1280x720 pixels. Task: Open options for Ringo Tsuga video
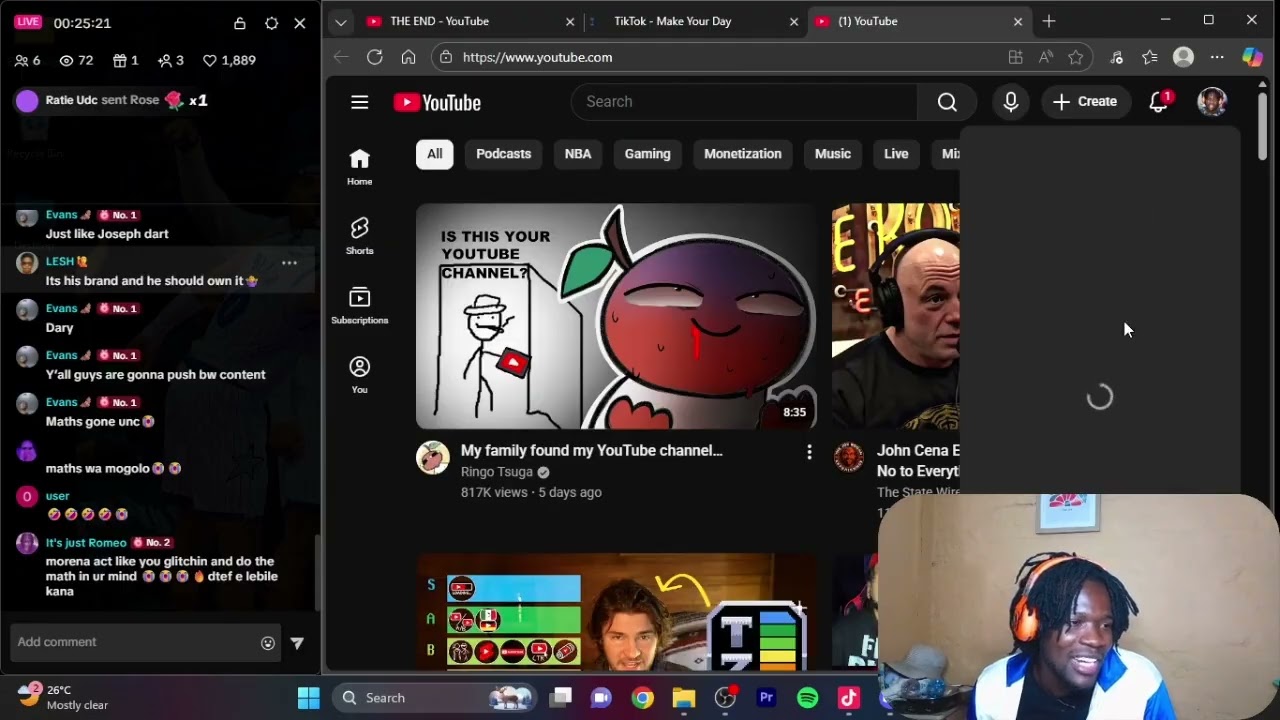809,453
